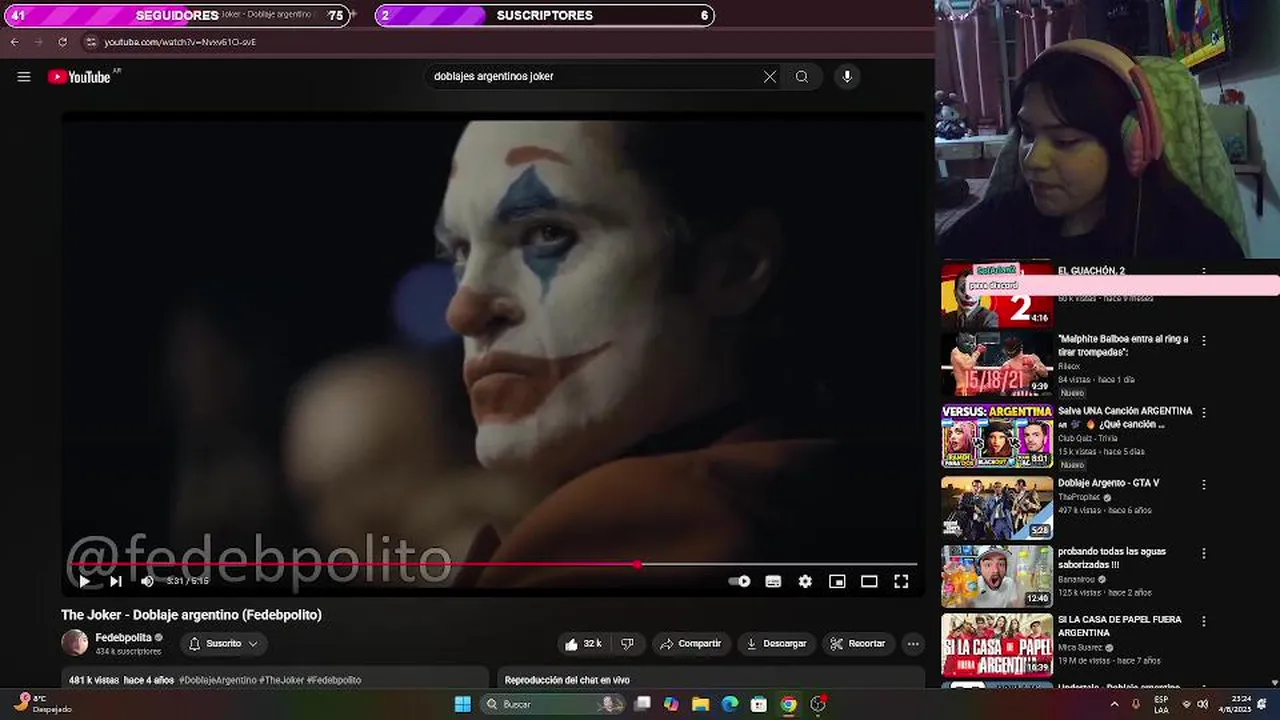
Task: Start voice search with microphone
Action: (x=847, y=77)
